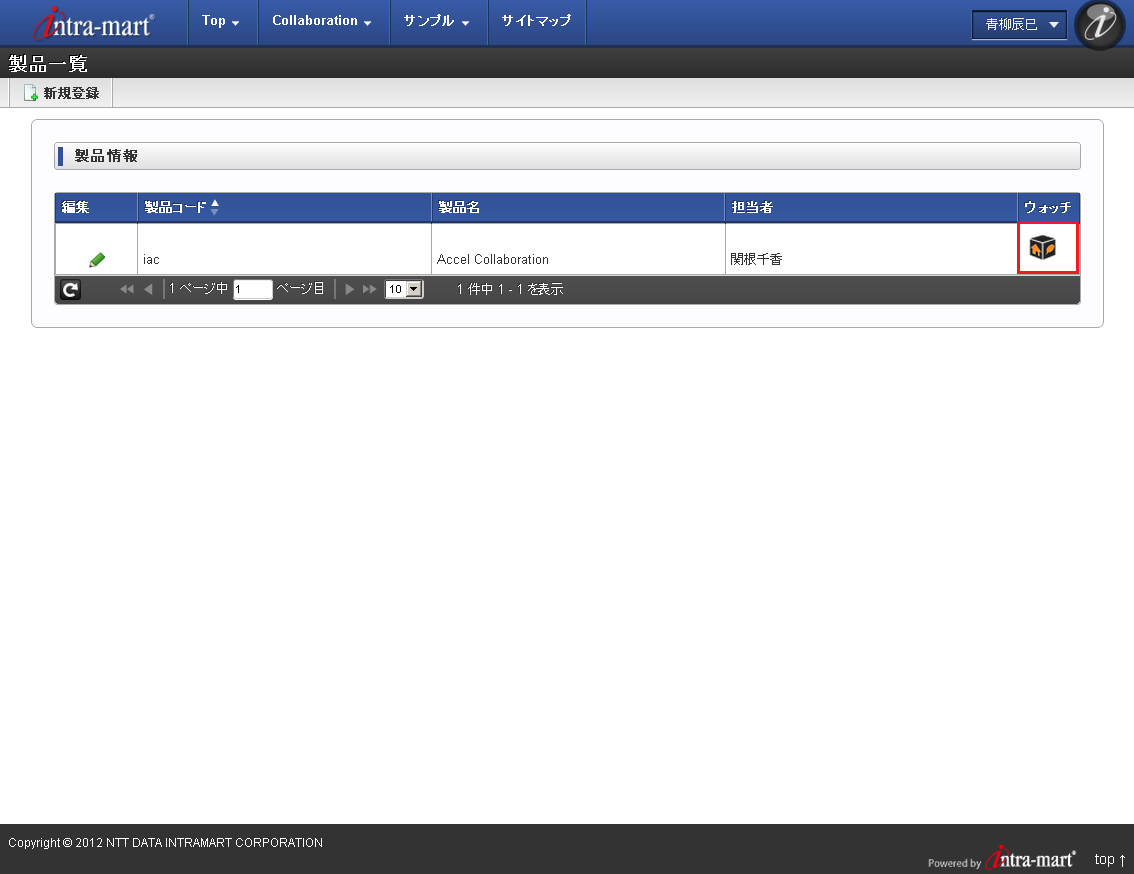Click the 'Accel Collaboration' product name cell
This screenshot has height=874, width=1134.
pyautogui.click(x=578, y=249)
